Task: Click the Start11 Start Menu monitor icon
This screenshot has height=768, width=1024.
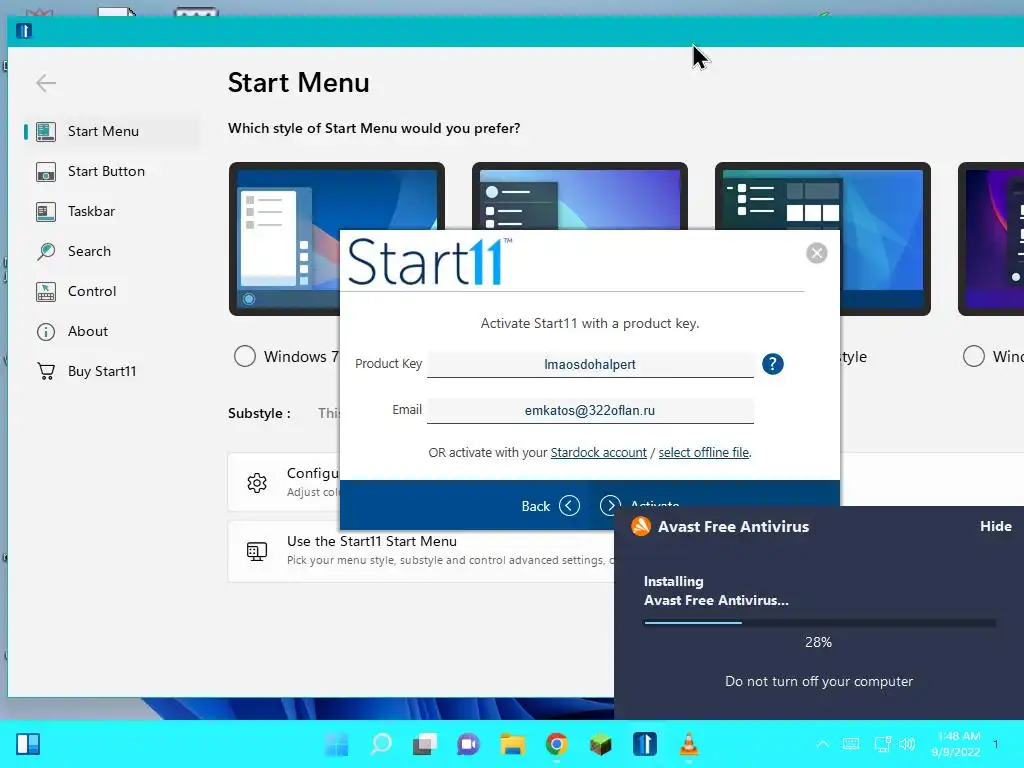Action: (x=257, y=551)
